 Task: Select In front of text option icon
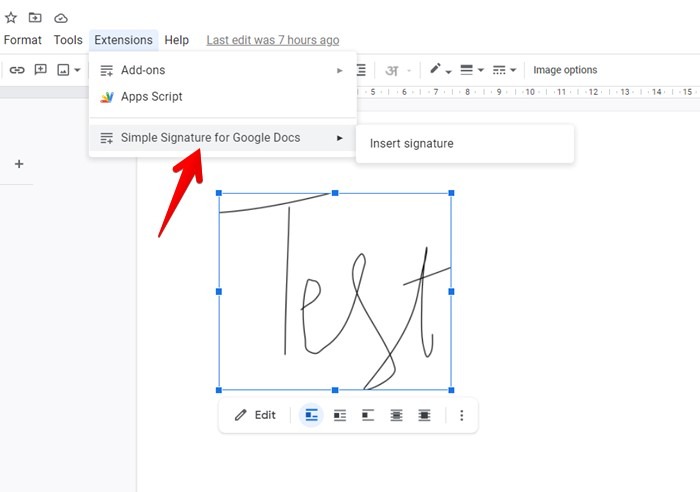[424, 416]
